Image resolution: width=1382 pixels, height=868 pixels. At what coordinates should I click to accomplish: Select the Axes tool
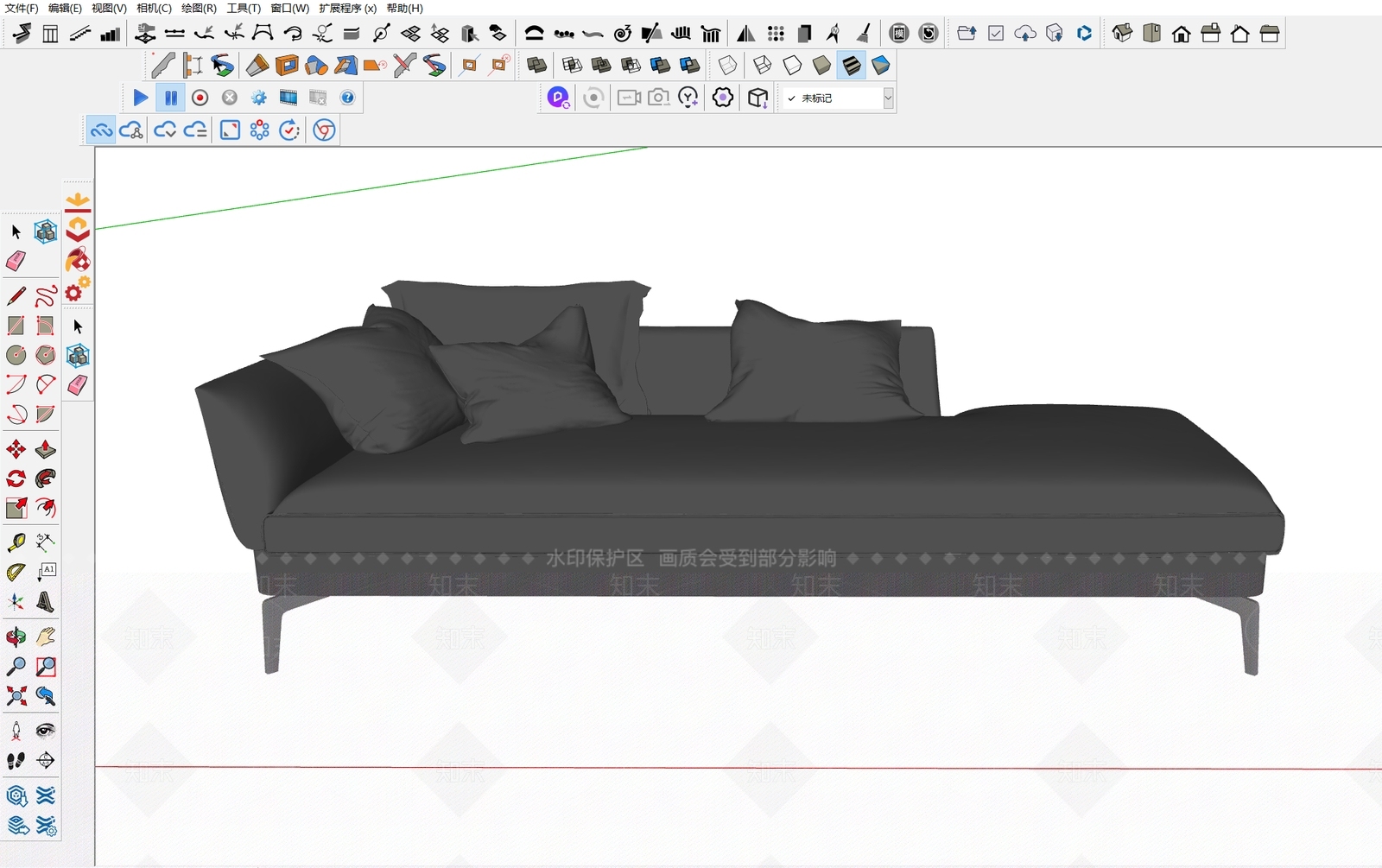click(x=16, y=601)
